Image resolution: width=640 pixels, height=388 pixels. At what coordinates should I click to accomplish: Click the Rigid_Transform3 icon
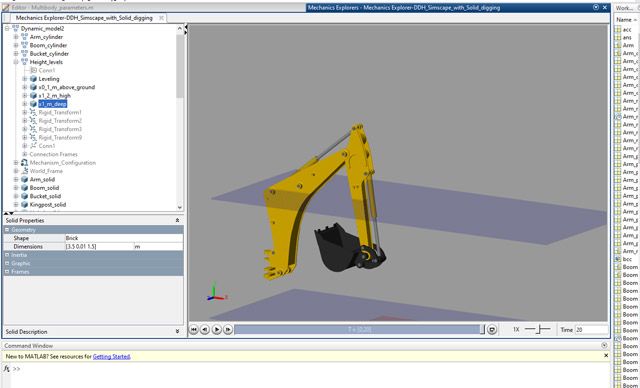(33, 129)
